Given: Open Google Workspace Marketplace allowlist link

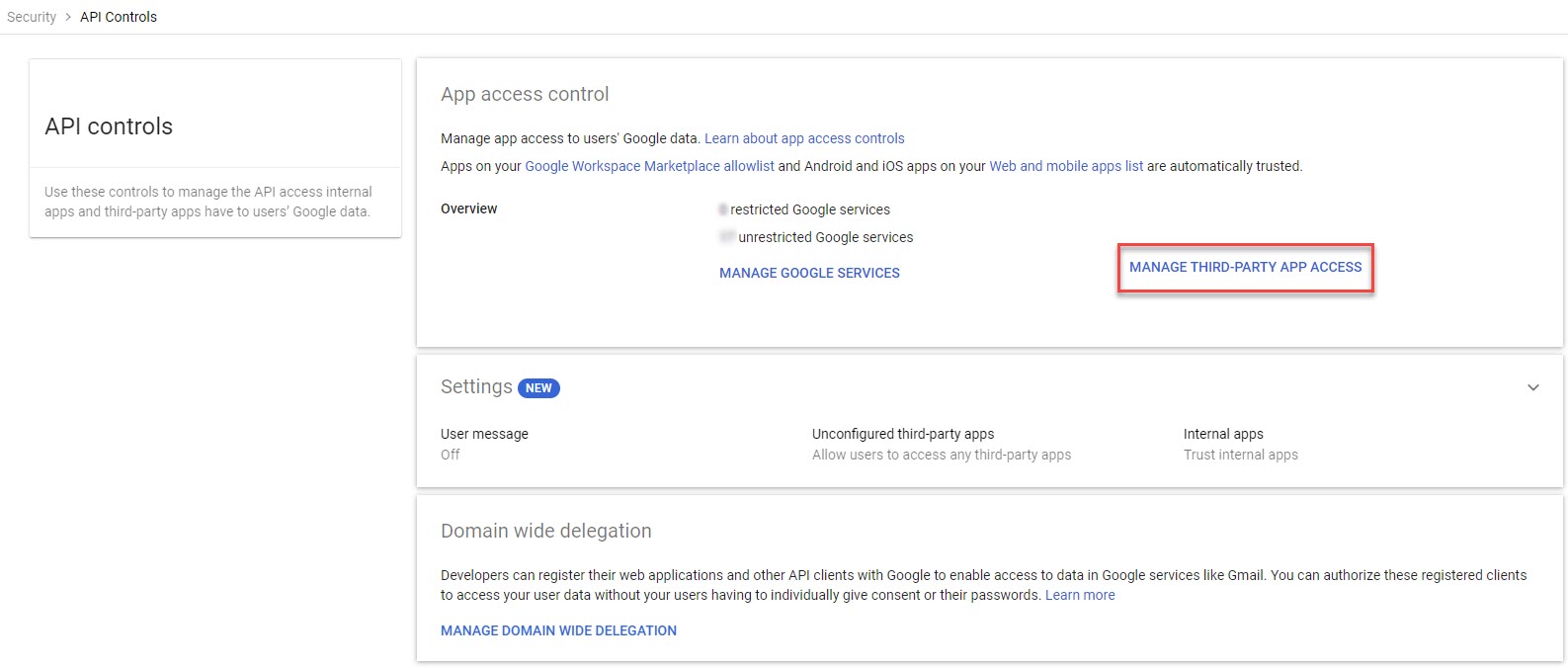Looking at the screenshot, I should (x=649, y=166).
